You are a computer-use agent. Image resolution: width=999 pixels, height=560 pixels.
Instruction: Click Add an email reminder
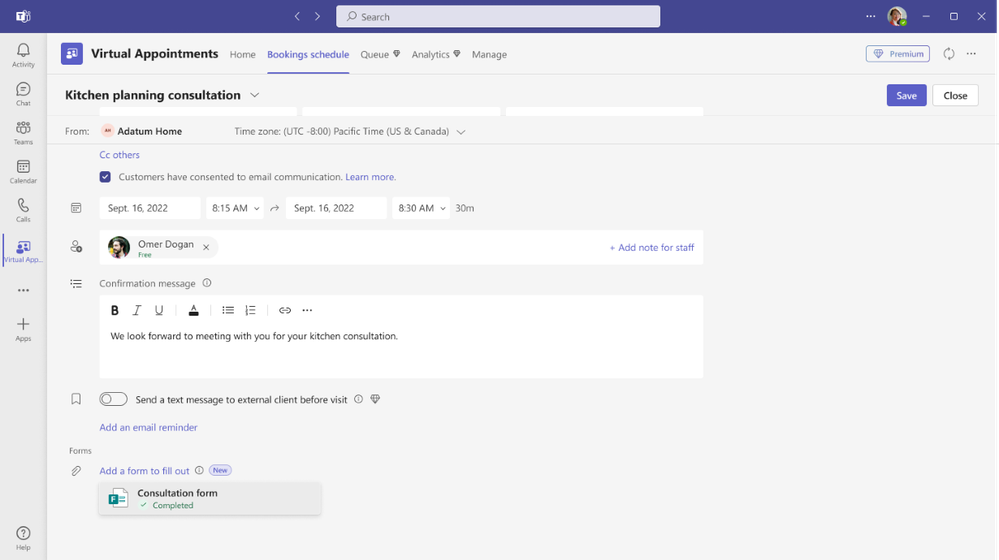click(148, 427)
